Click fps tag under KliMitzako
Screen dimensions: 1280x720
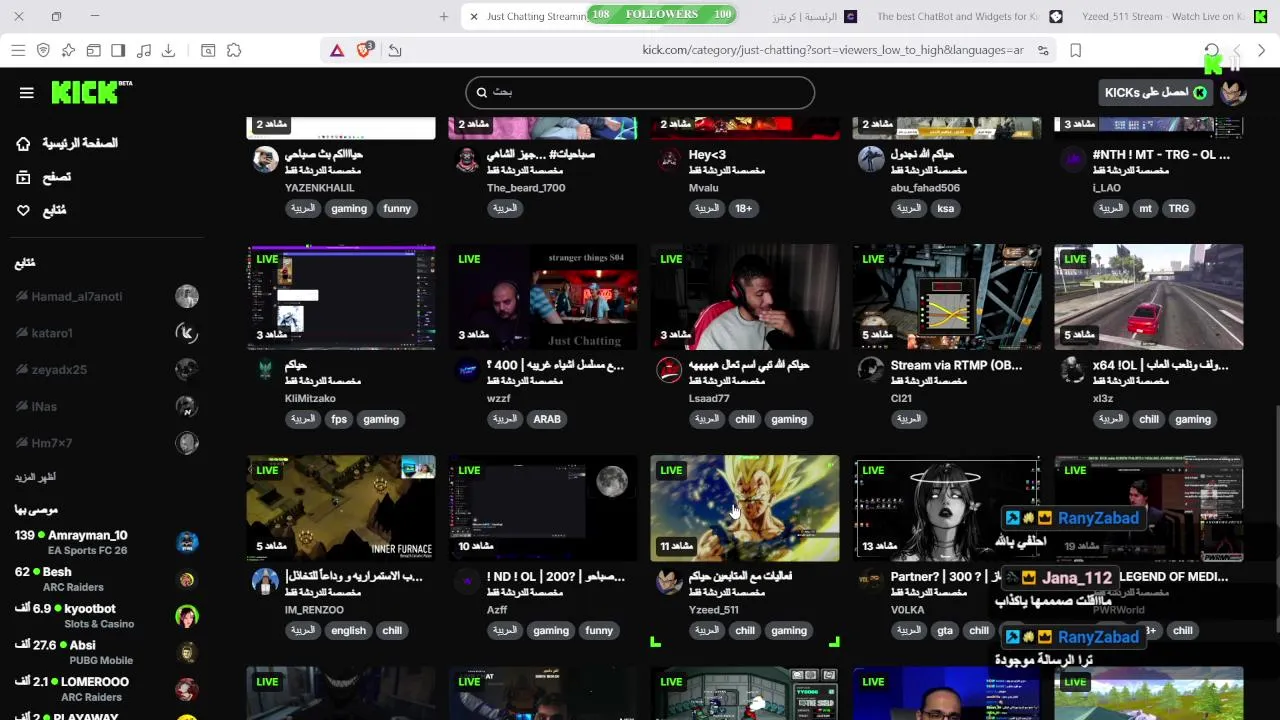(x=339, y=420)
